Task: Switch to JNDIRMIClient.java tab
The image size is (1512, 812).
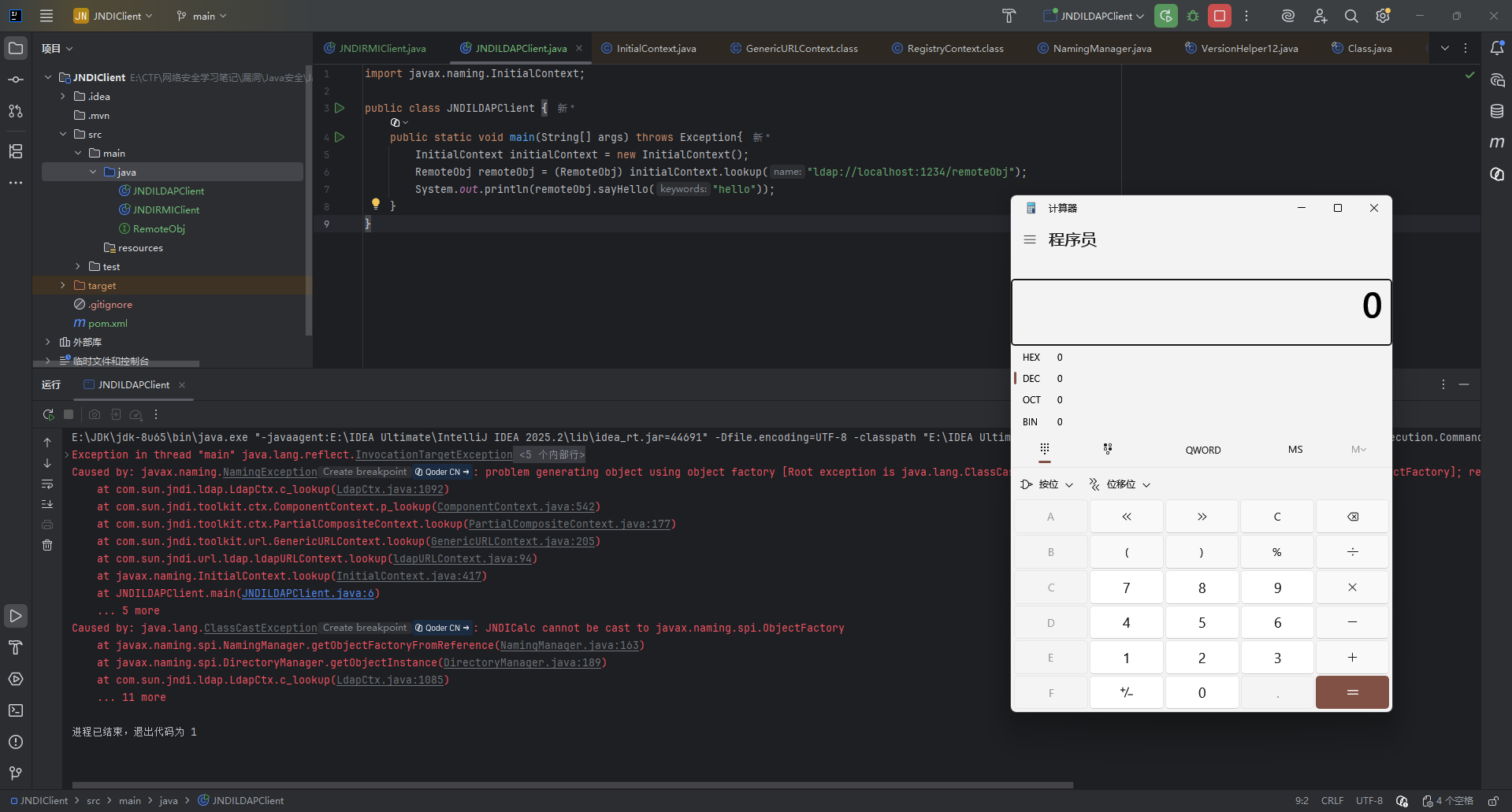Action: click(x=375, y=48)
